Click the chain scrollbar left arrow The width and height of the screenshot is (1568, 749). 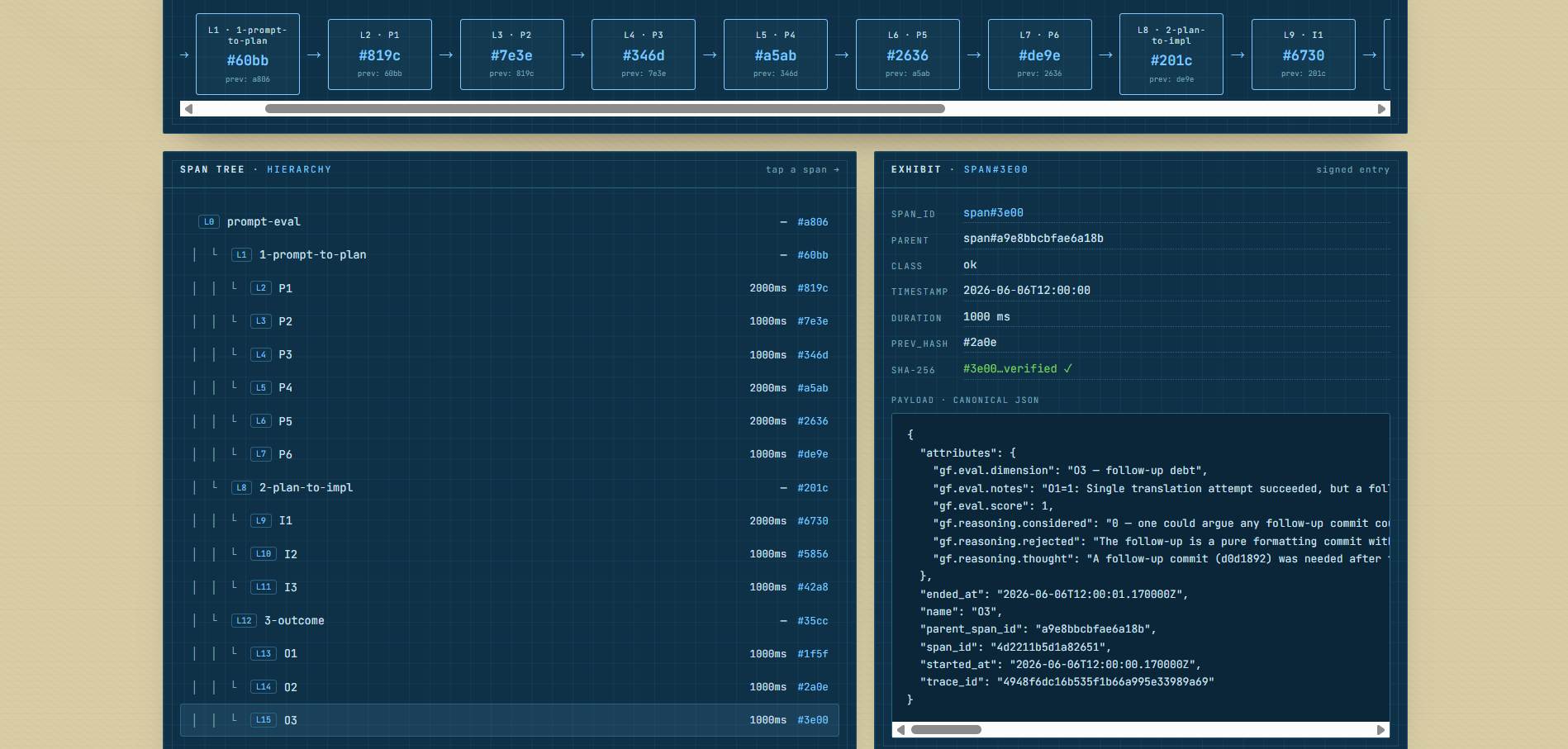point(188,109)
